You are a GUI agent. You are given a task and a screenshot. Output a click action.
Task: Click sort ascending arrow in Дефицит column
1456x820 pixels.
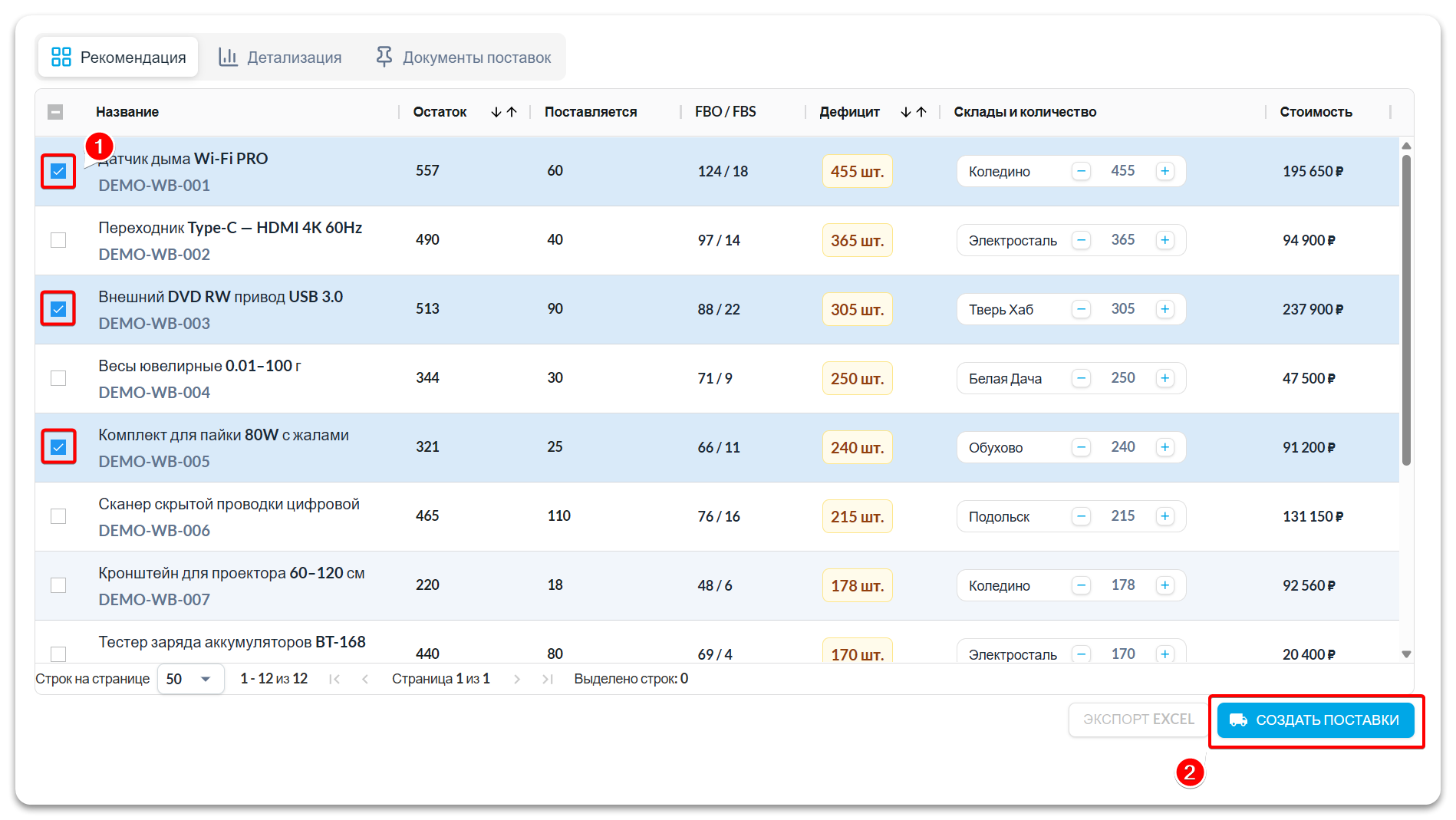click(x=921, y=112)
